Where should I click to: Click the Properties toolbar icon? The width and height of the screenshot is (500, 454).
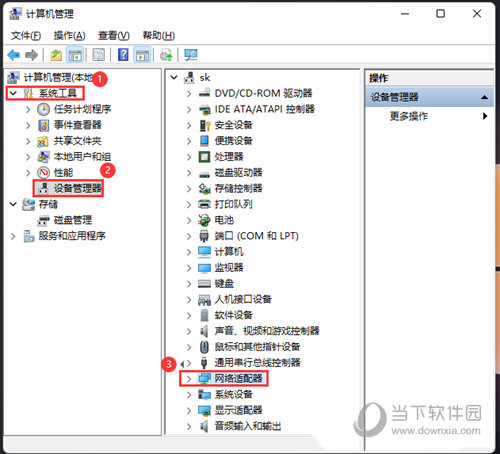pyautogui.click(x=98, y=55)
